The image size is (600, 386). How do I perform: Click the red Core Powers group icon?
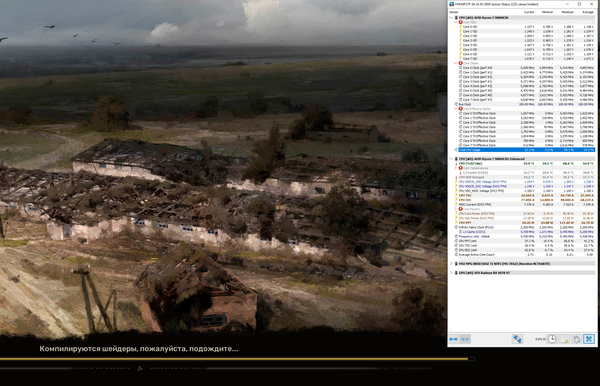tap(460, 209)
